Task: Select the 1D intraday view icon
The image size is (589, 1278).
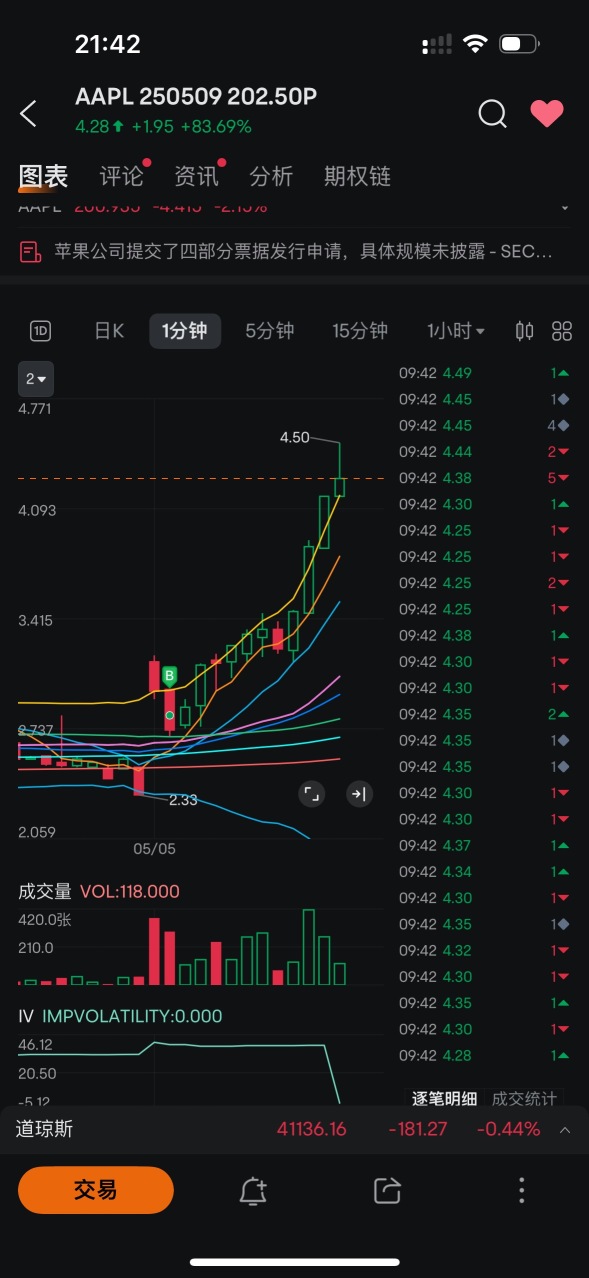Action: (x=41, y=331)
